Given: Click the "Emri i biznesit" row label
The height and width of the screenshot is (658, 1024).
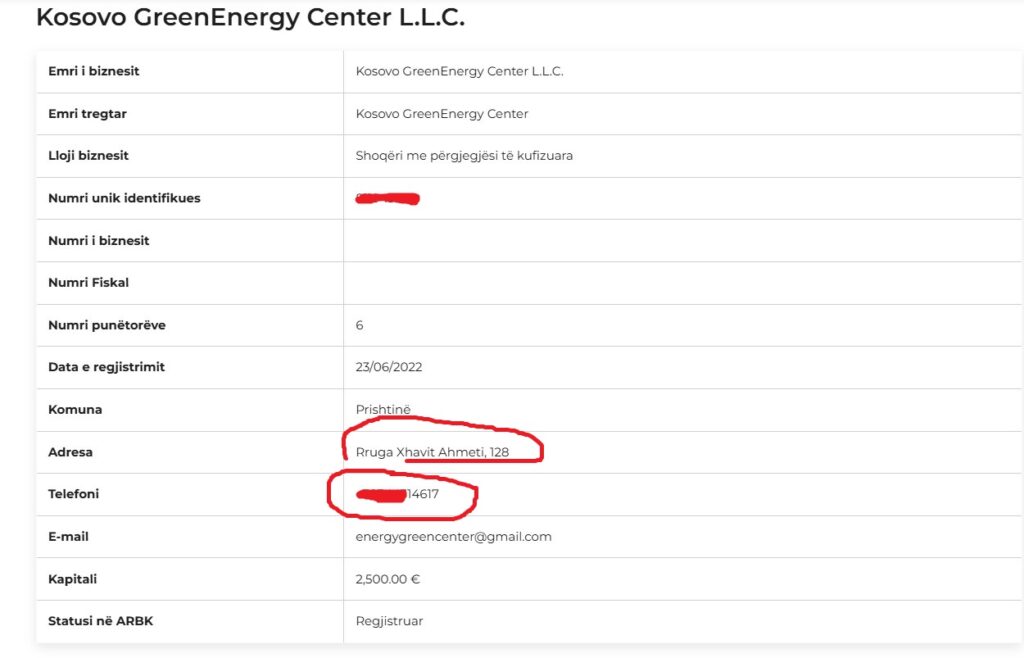Looking at the screenshot, I should 93,71.
